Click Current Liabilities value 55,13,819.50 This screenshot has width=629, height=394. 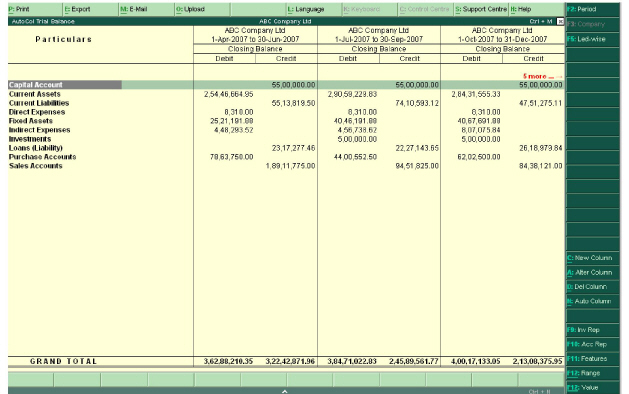tap(293, 103)
